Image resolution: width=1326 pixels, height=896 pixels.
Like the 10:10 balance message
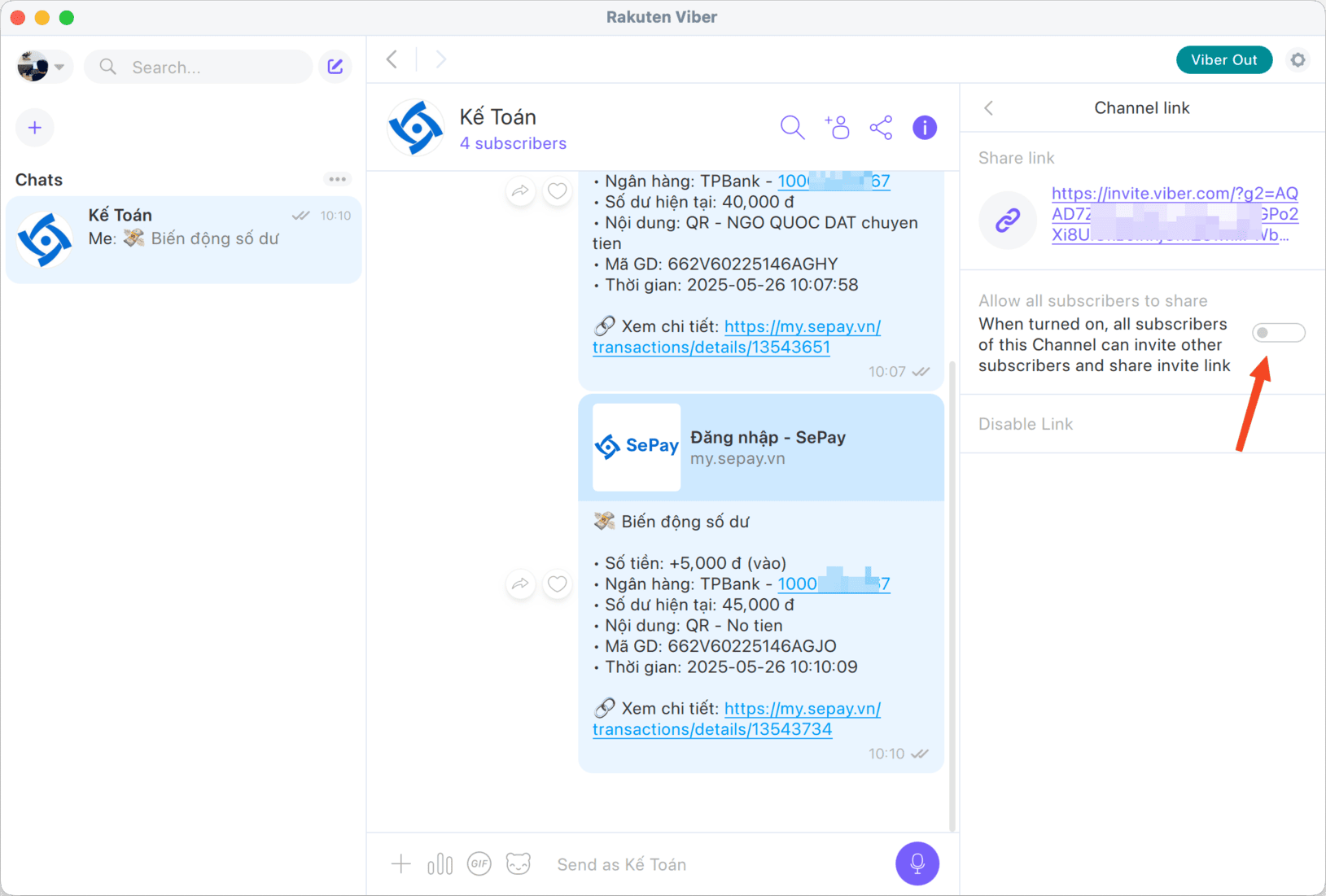point(558,583)
